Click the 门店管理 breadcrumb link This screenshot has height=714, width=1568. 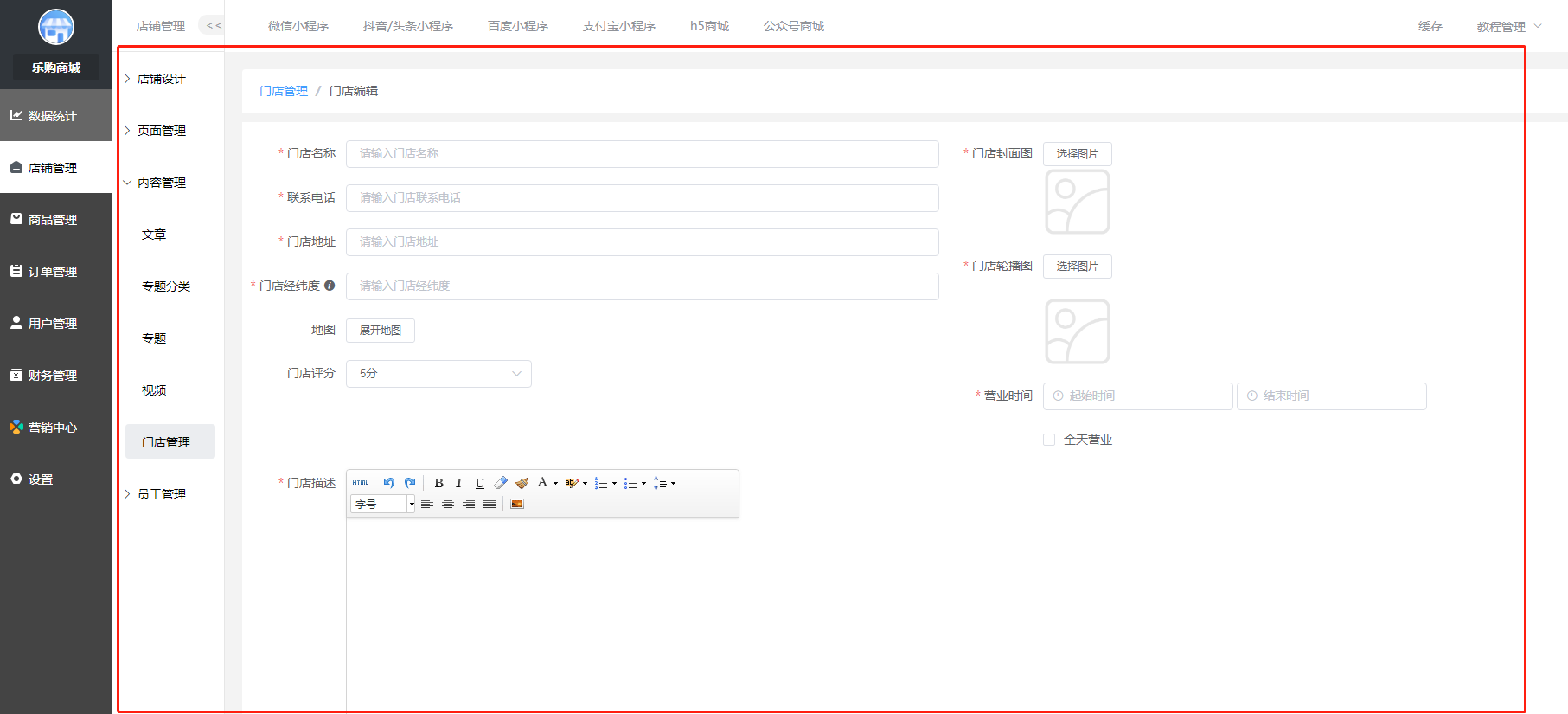(284, 91)
